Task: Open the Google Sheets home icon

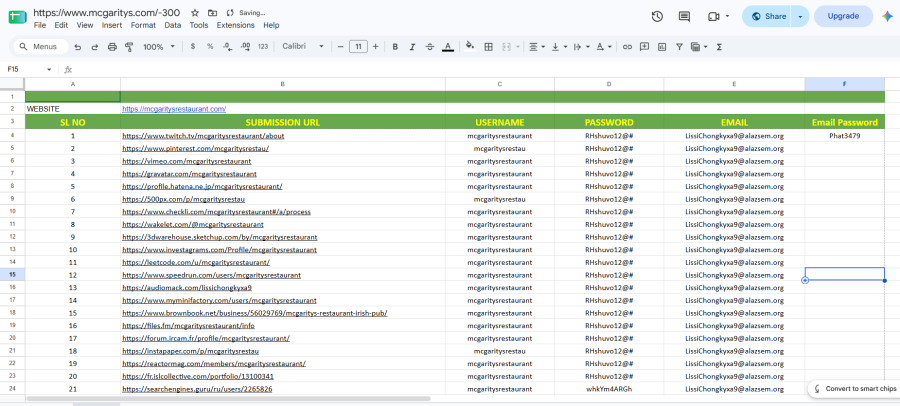Action: click(x=17, y=17)
